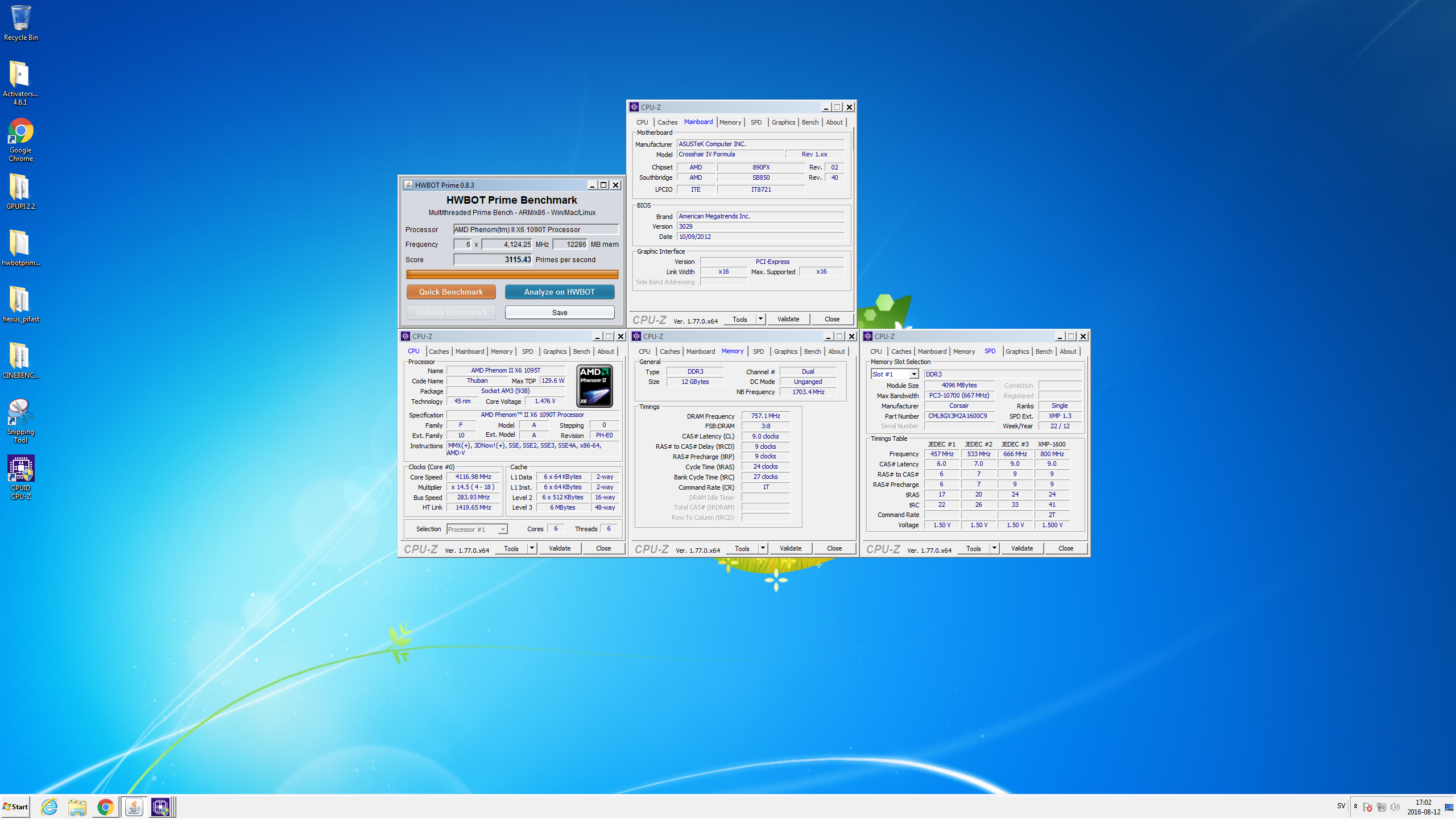Click Core Speed value 4116.98 MHz
This screenshot has width=1456, height=819.
(473, 477)
